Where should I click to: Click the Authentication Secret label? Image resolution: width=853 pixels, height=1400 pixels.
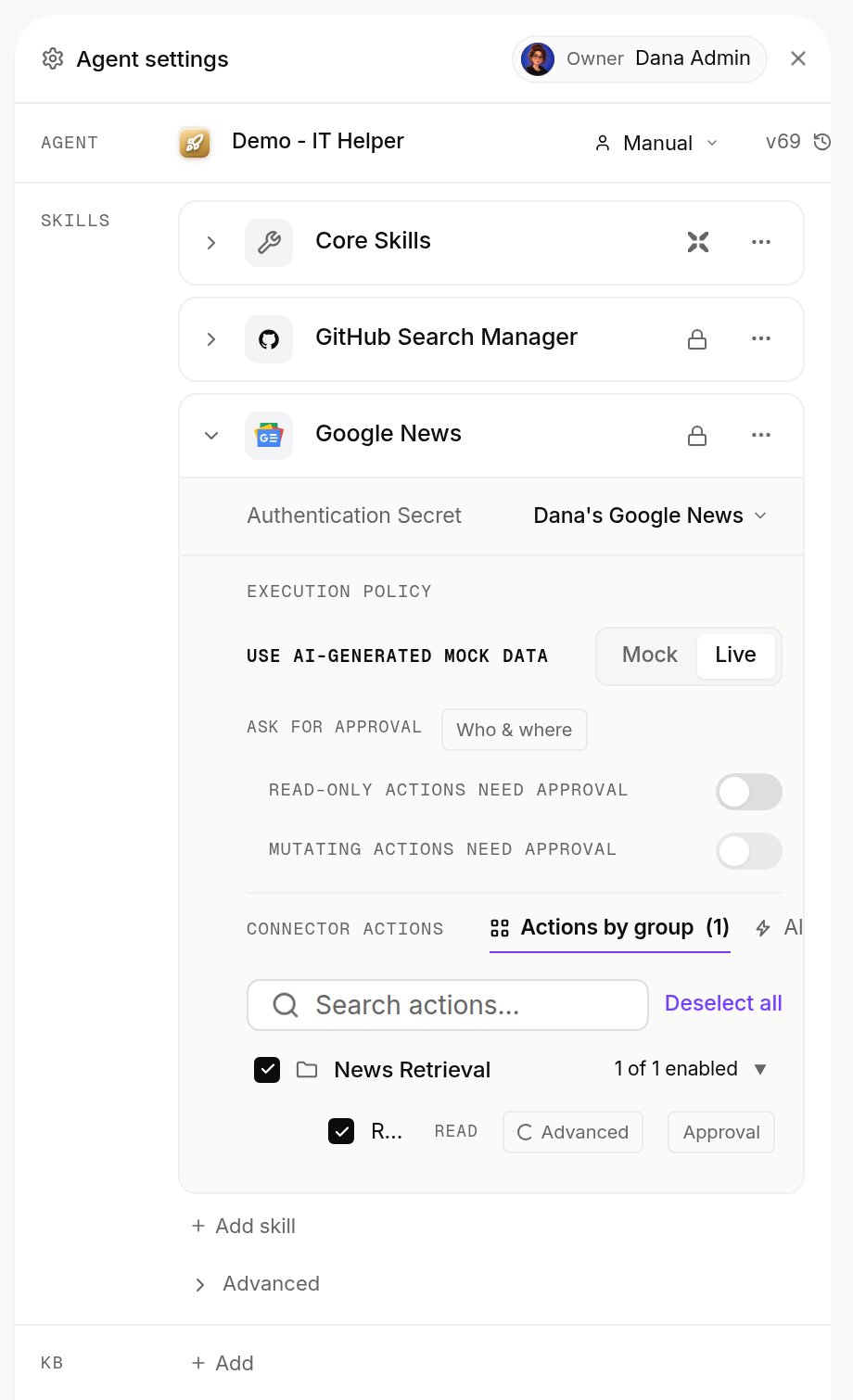[x=354, y=515]
